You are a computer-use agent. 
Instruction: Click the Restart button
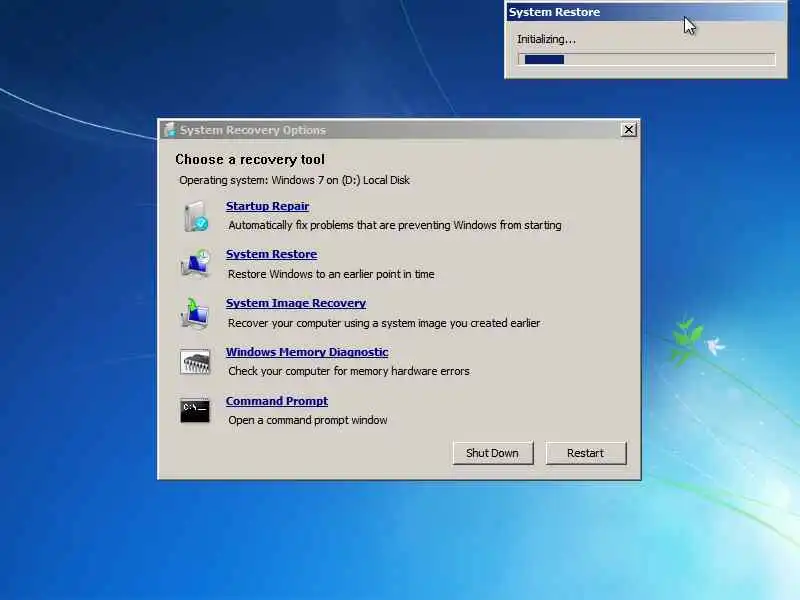[x=586, y=453]
